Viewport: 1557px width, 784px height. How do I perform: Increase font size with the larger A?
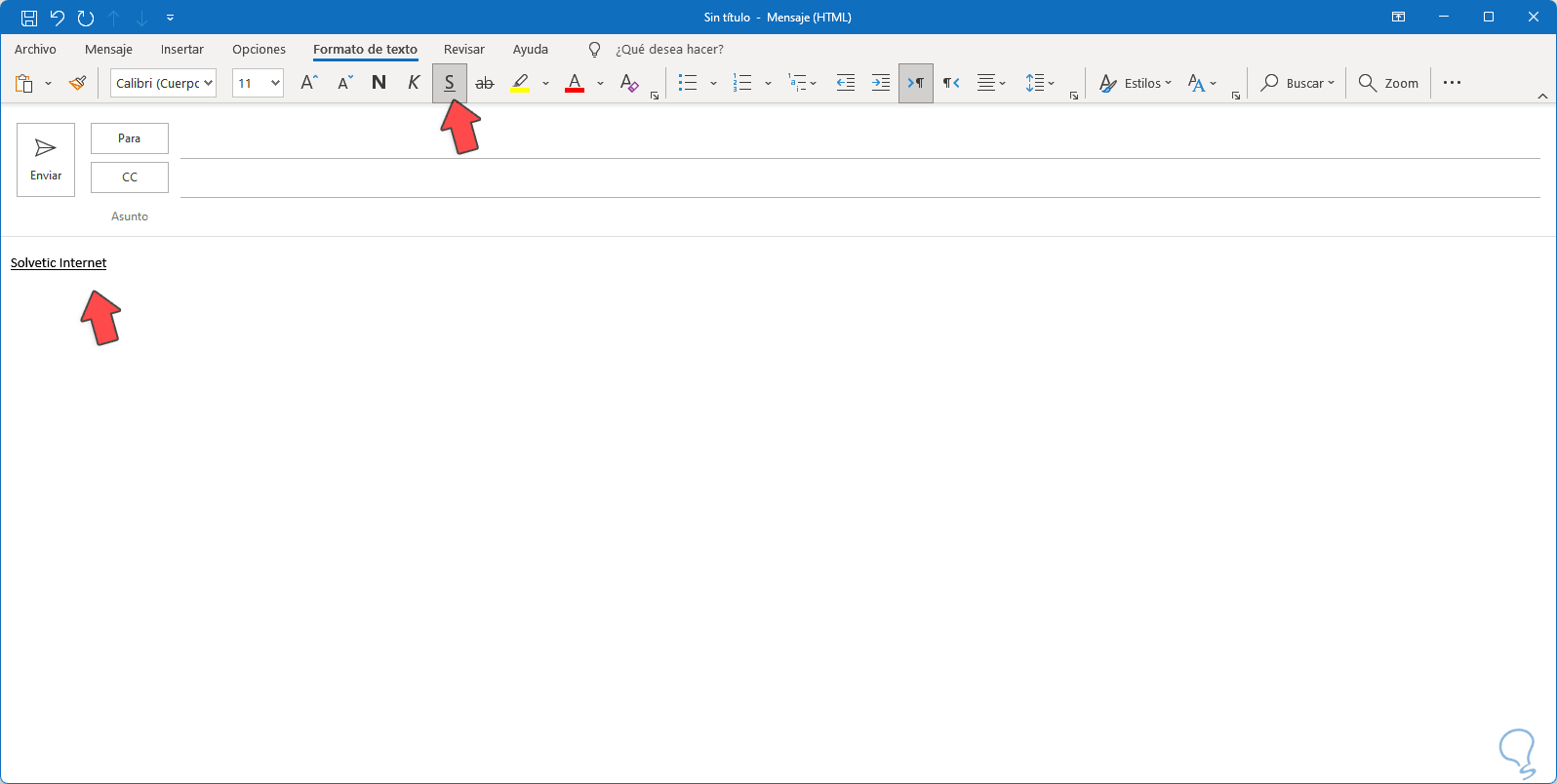[x=309, y=83]
